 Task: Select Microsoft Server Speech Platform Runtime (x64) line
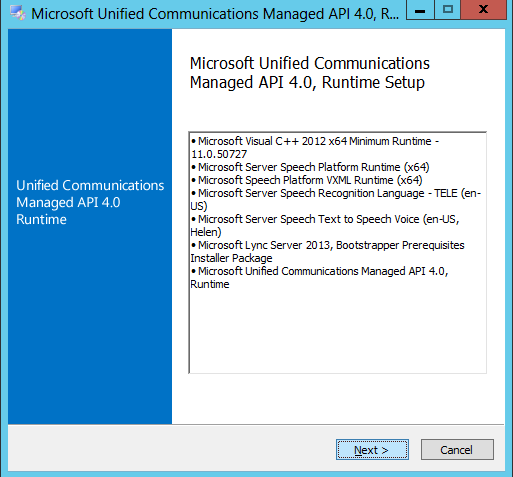[x=310, y=167]
